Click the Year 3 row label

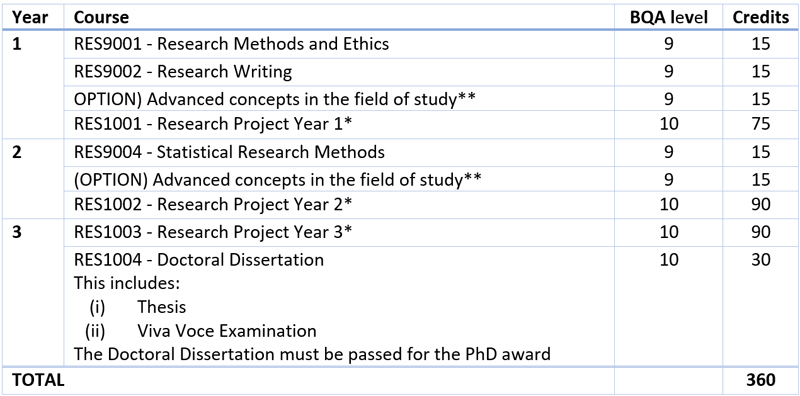(x=17, y=232)
